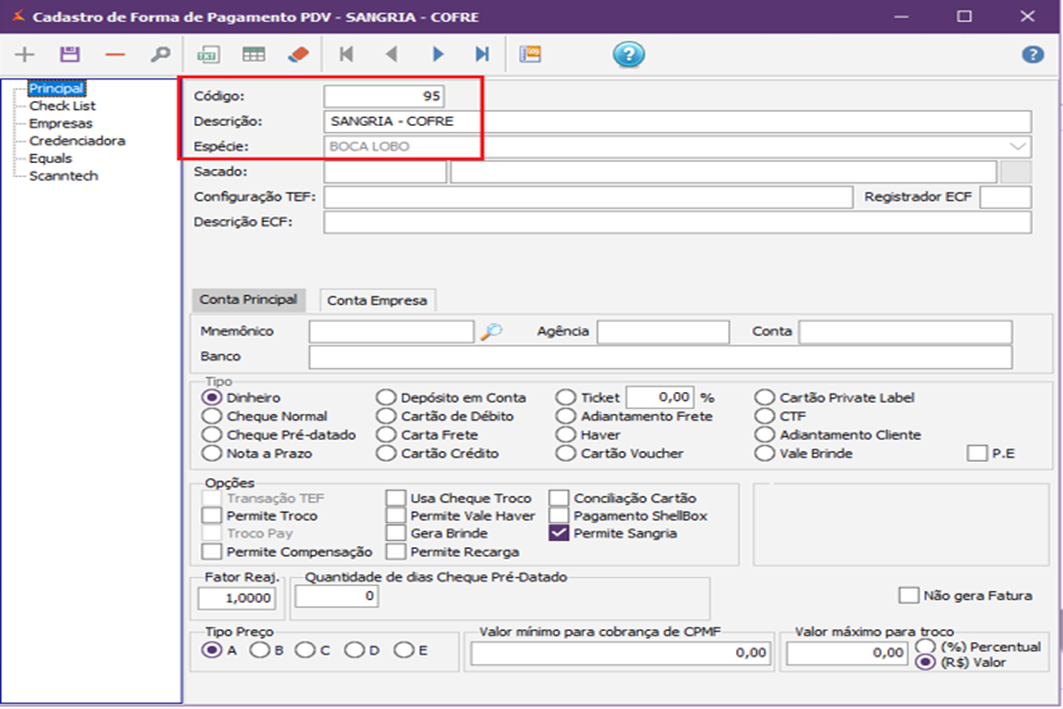The image size is (1063, 709).
Task: Select Cartão Crédito type
Action: pos(386,453)
